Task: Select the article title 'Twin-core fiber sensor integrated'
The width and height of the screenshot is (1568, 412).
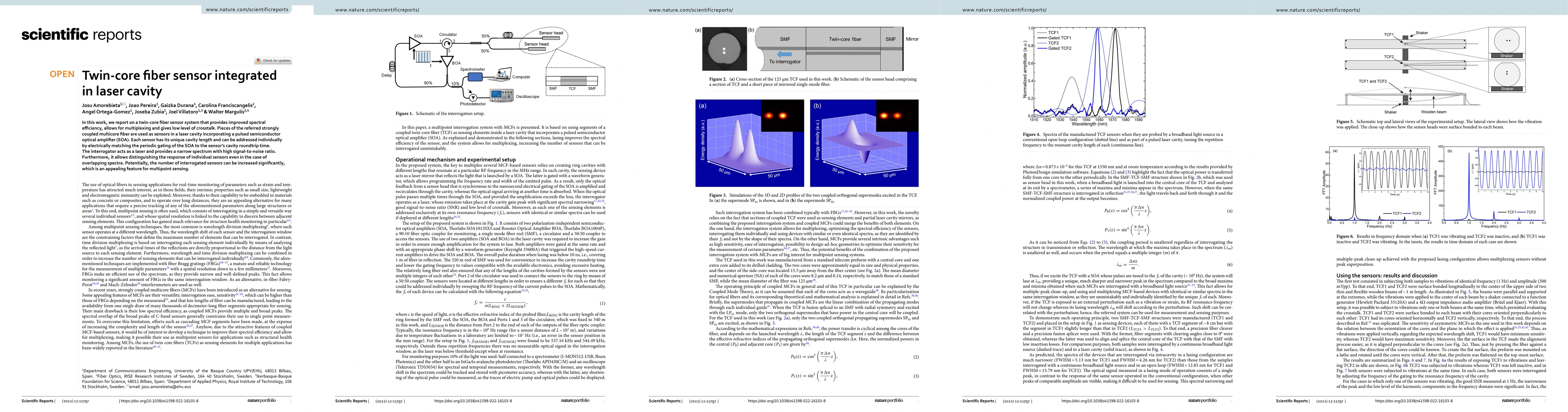Action: click(180, 76)
